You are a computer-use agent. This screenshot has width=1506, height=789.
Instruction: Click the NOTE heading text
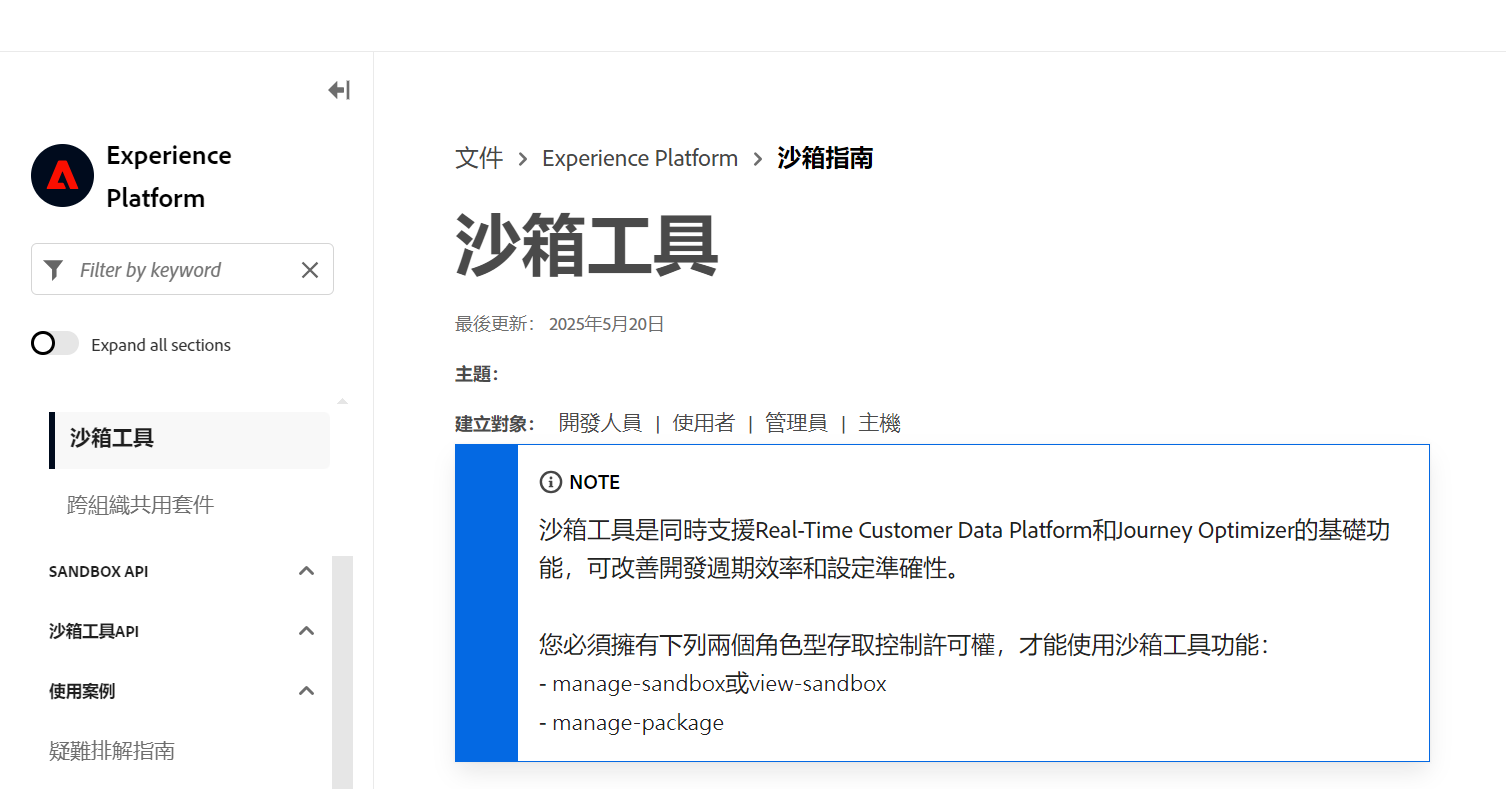(x=595, y=482)
